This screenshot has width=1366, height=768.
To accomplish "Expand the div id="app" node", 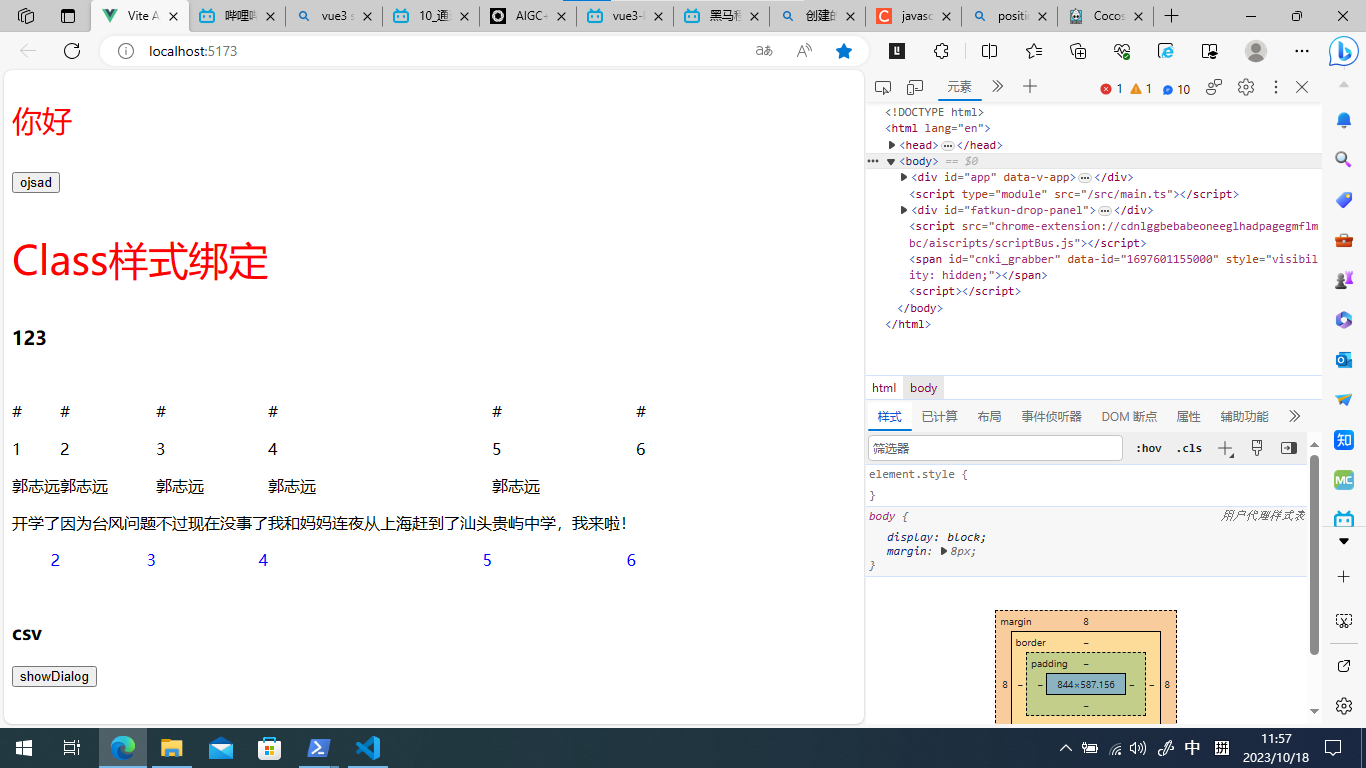I will coord(904,177).
